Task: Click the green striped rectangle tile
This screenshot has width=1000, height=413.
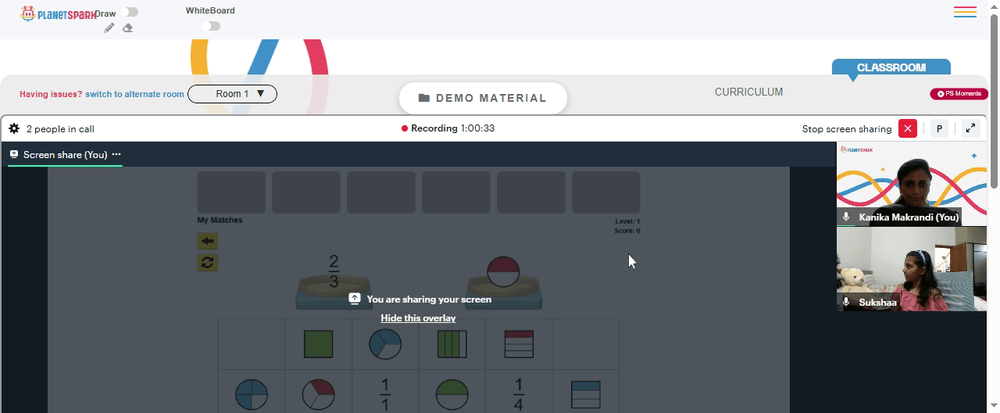Action: point(452,344)
